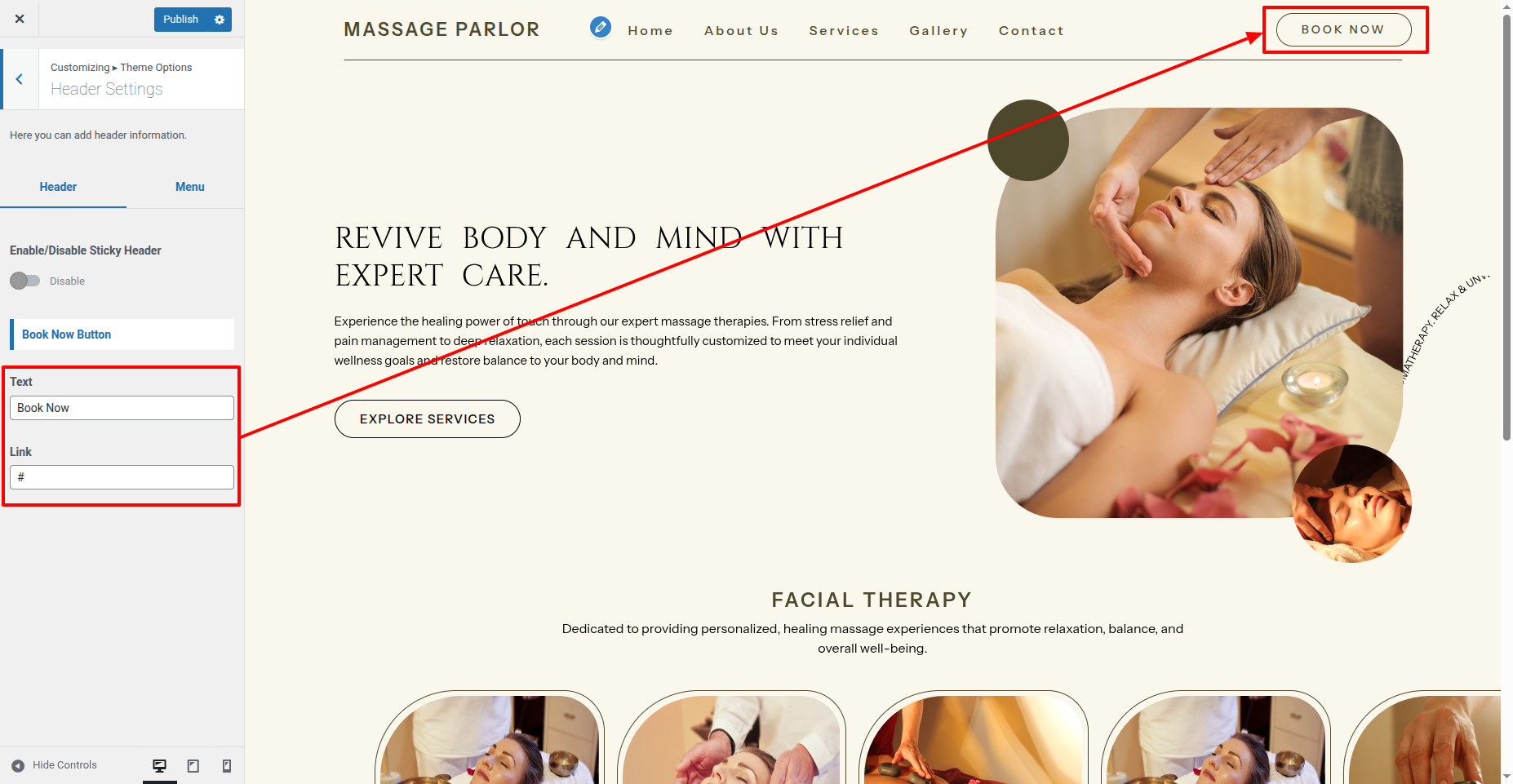Switch to mobile preview device icon

click(x=227, y=765)
